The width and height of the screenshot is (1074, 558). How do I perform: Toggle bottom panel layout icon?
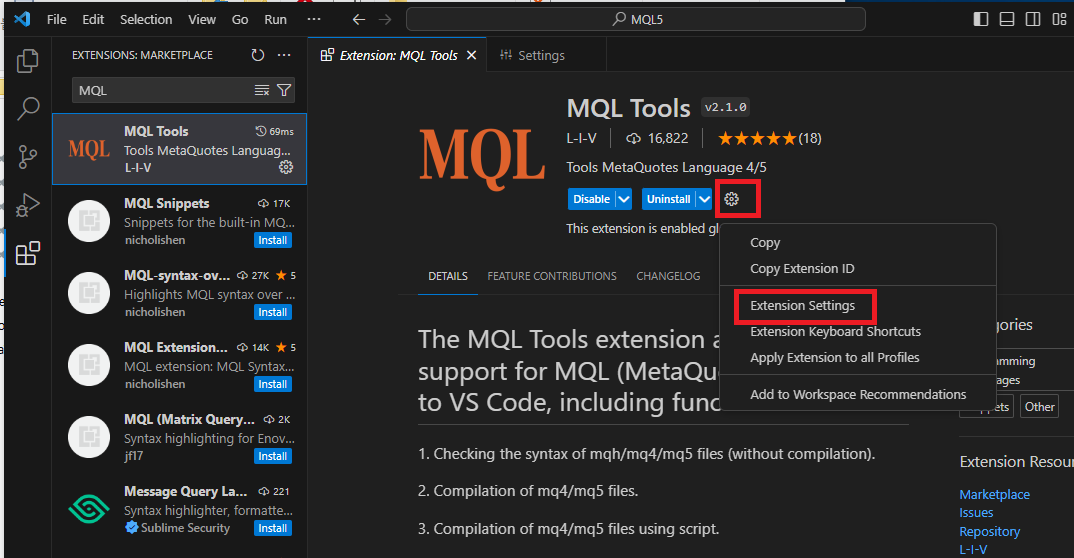[1007, 19]
